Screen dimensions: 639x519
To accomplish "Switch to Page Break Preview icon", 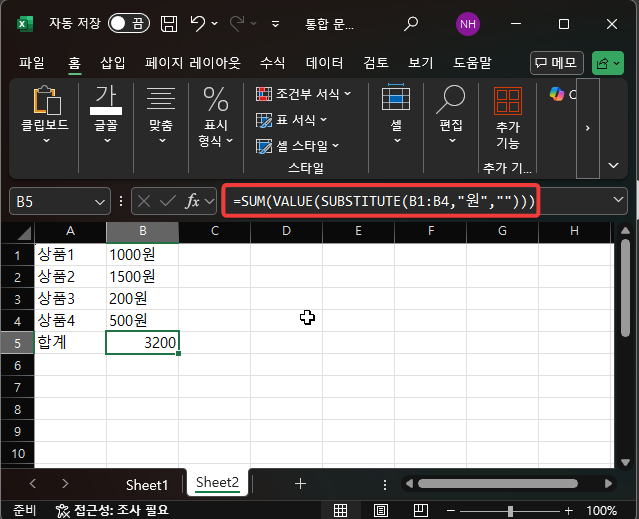I will [x=421, y=510].
